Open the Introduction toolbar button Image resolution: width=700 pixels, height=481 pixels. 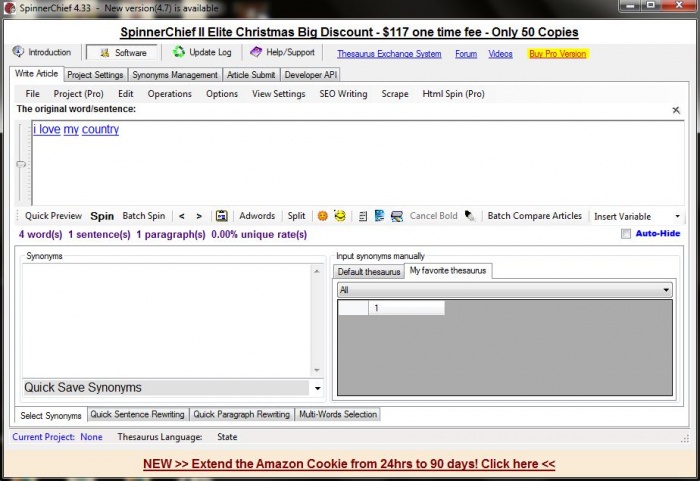coord(42,52)
